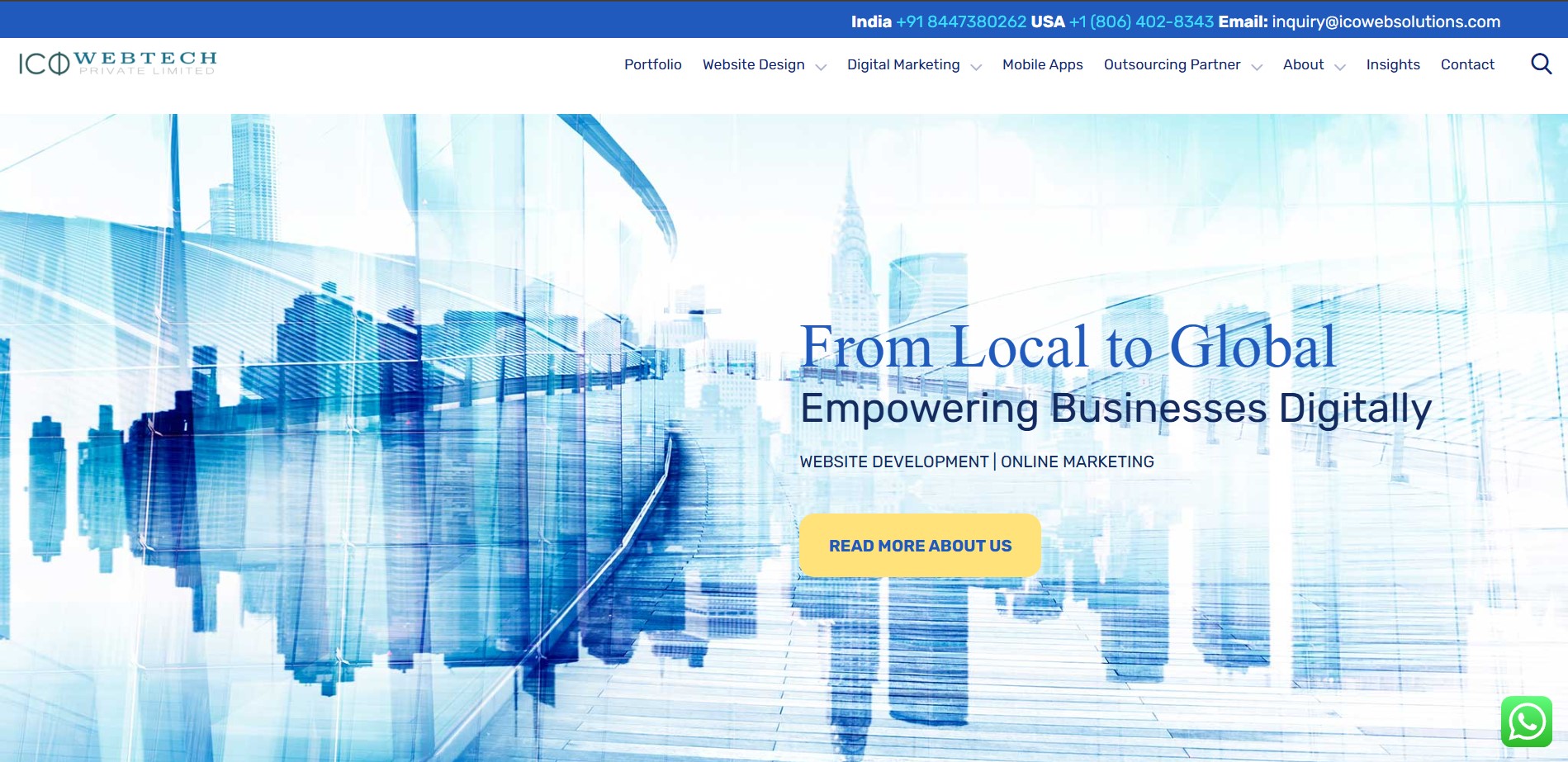Click the ICO Webtech logo

pos(118,64)
